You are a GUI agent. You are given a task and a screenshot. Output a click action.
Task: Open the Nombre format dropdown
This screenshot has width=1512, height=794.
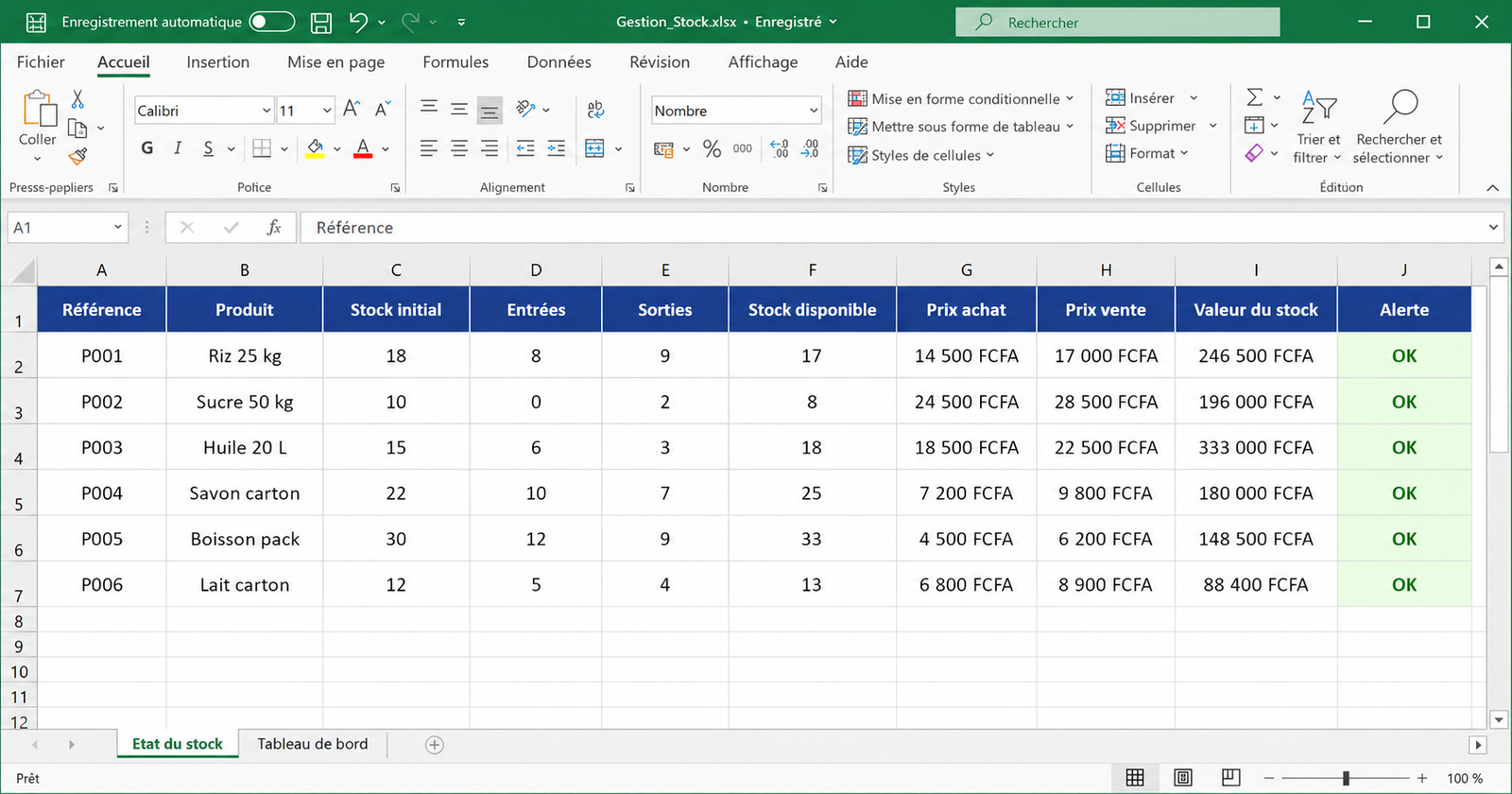point(813,111)
